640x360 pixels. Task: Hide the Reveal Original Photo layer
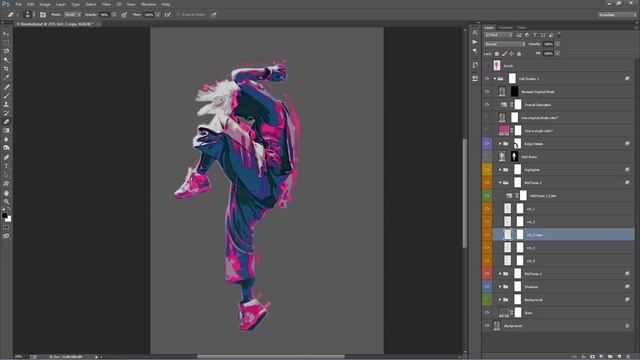point(487,91)
